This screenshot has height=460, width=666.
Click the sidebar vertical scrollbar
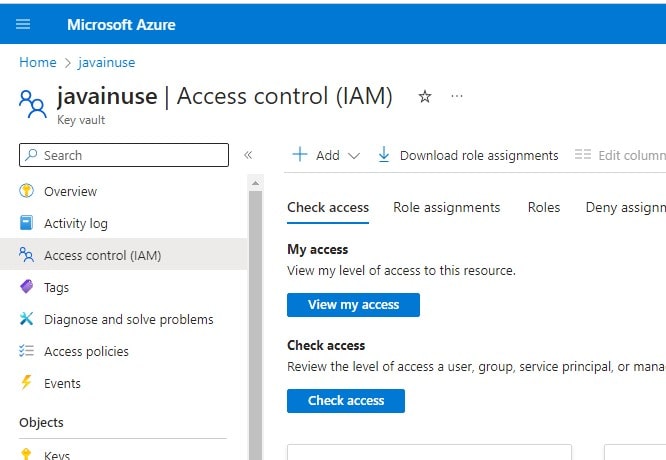point(255,325)
